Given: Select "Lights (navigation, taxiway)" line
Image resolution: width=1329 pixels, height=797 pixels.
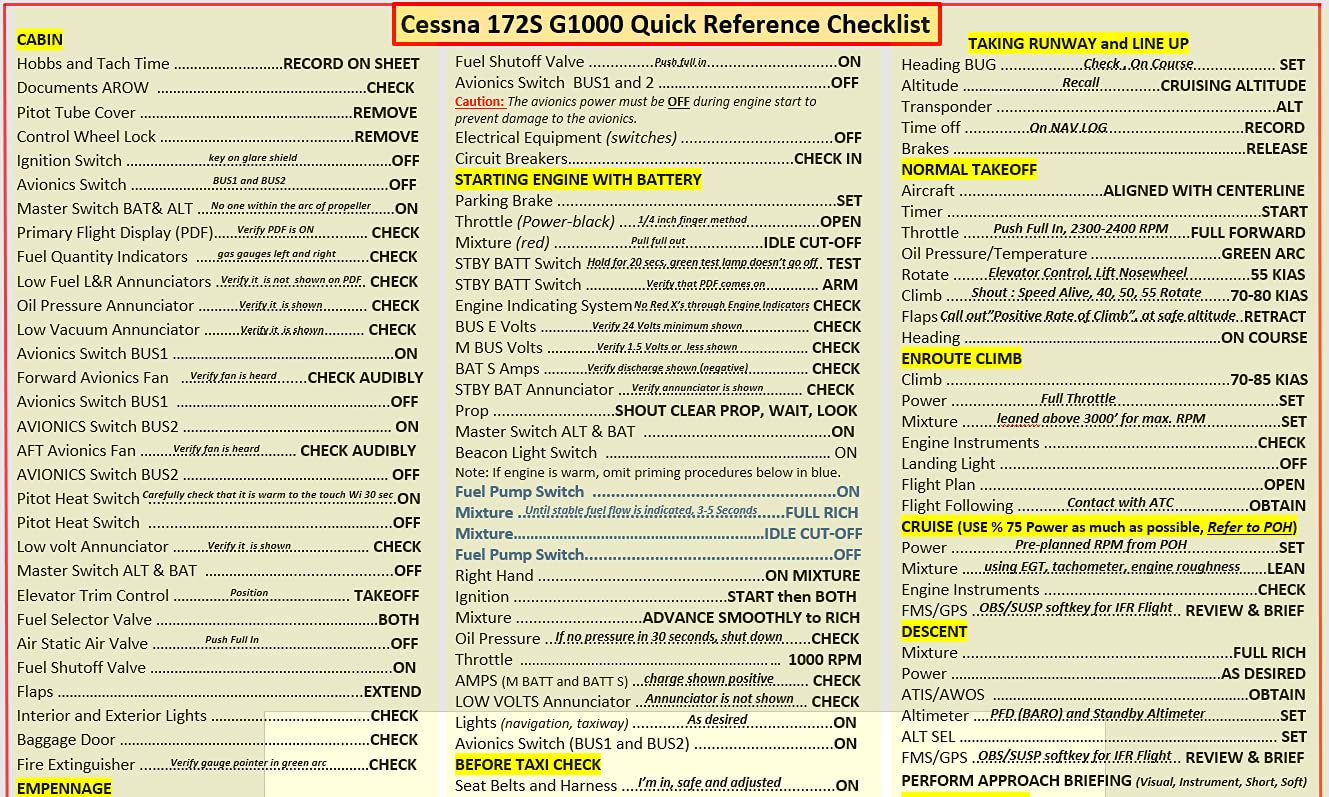Looking at the screenshot, I should point(656,723).
